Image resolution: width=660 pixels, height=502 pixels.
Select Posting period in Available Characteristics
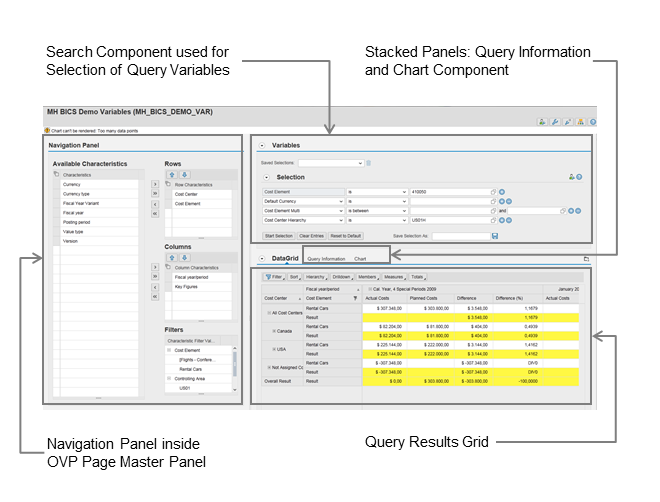coord(100,222)
